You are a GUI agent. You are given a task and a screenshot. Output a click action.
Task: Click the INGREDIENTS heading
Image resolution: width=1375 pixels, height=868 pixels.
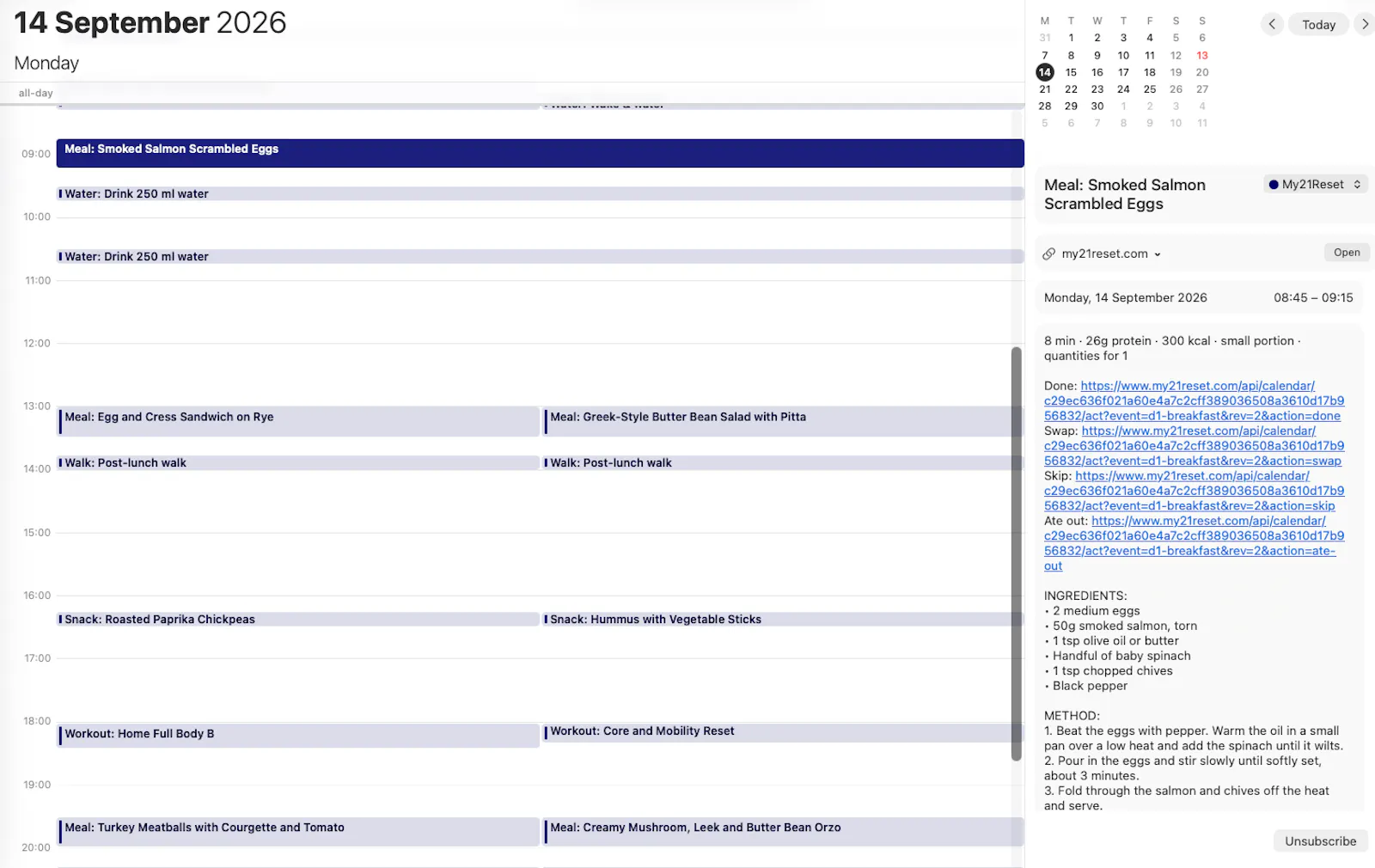coord(1085,596)
